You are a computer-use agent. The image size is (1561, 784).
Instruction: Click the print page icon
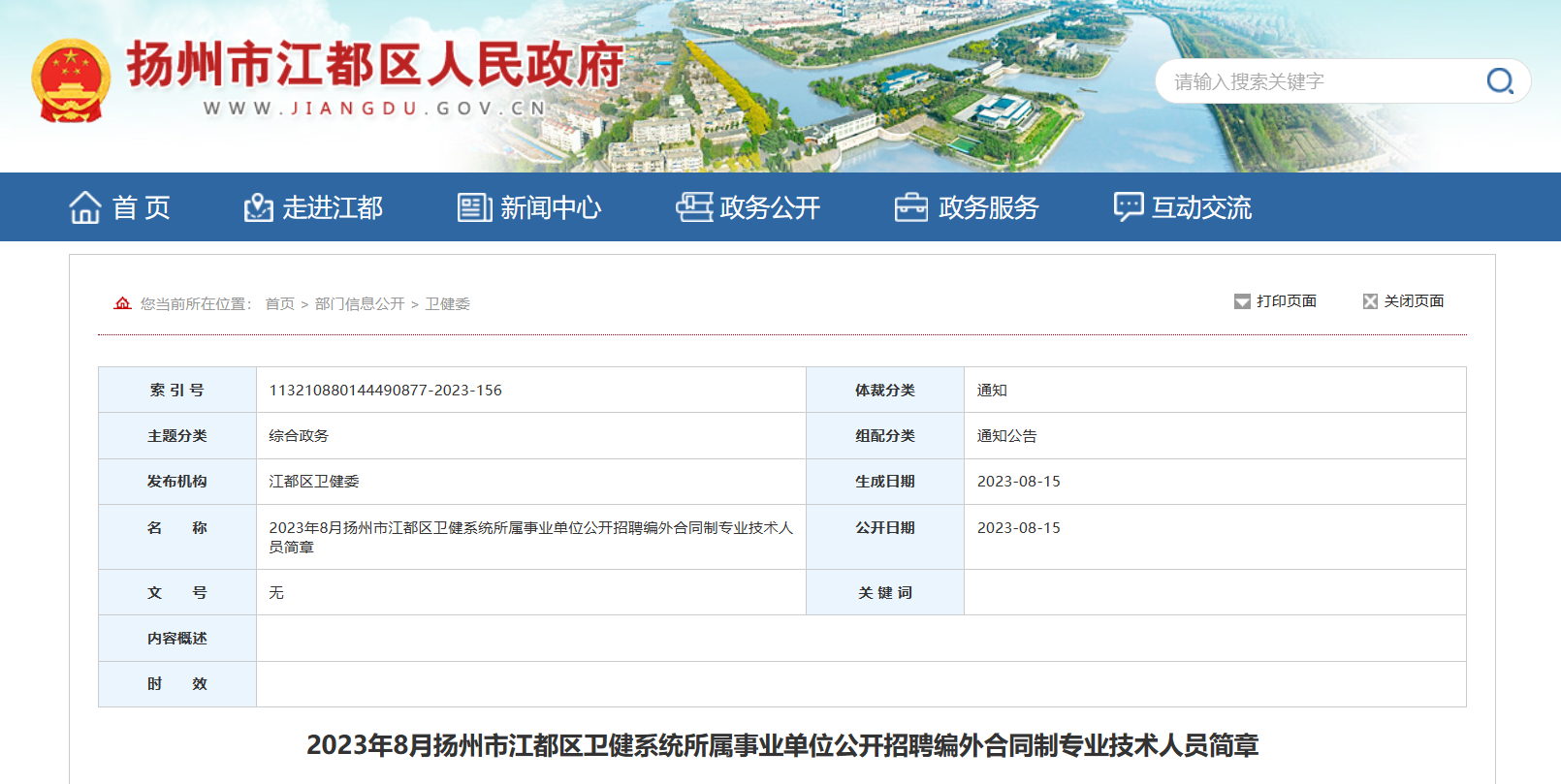[1242, 301]
